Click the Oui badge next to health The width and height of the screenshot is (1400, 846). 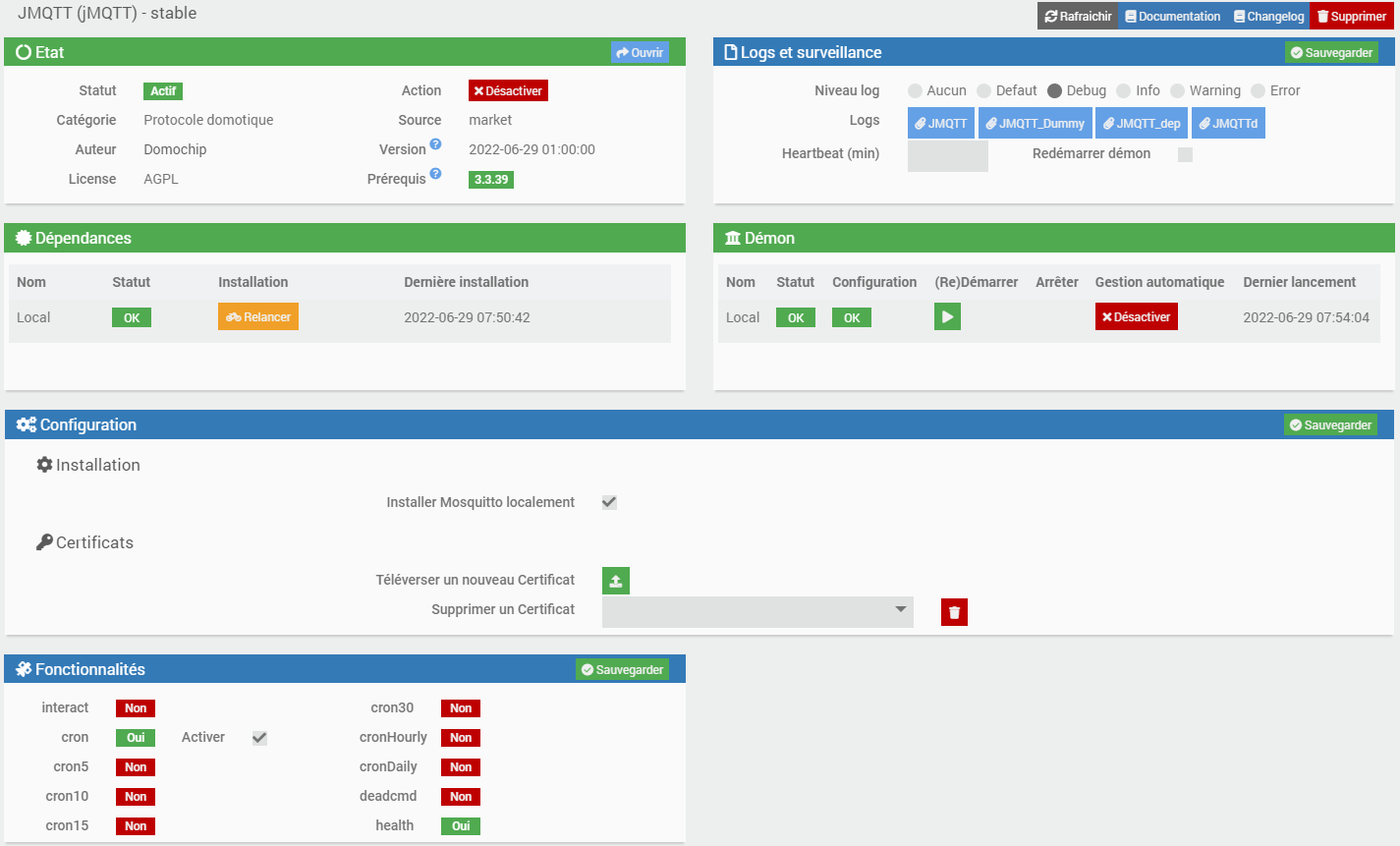point(461,826)
